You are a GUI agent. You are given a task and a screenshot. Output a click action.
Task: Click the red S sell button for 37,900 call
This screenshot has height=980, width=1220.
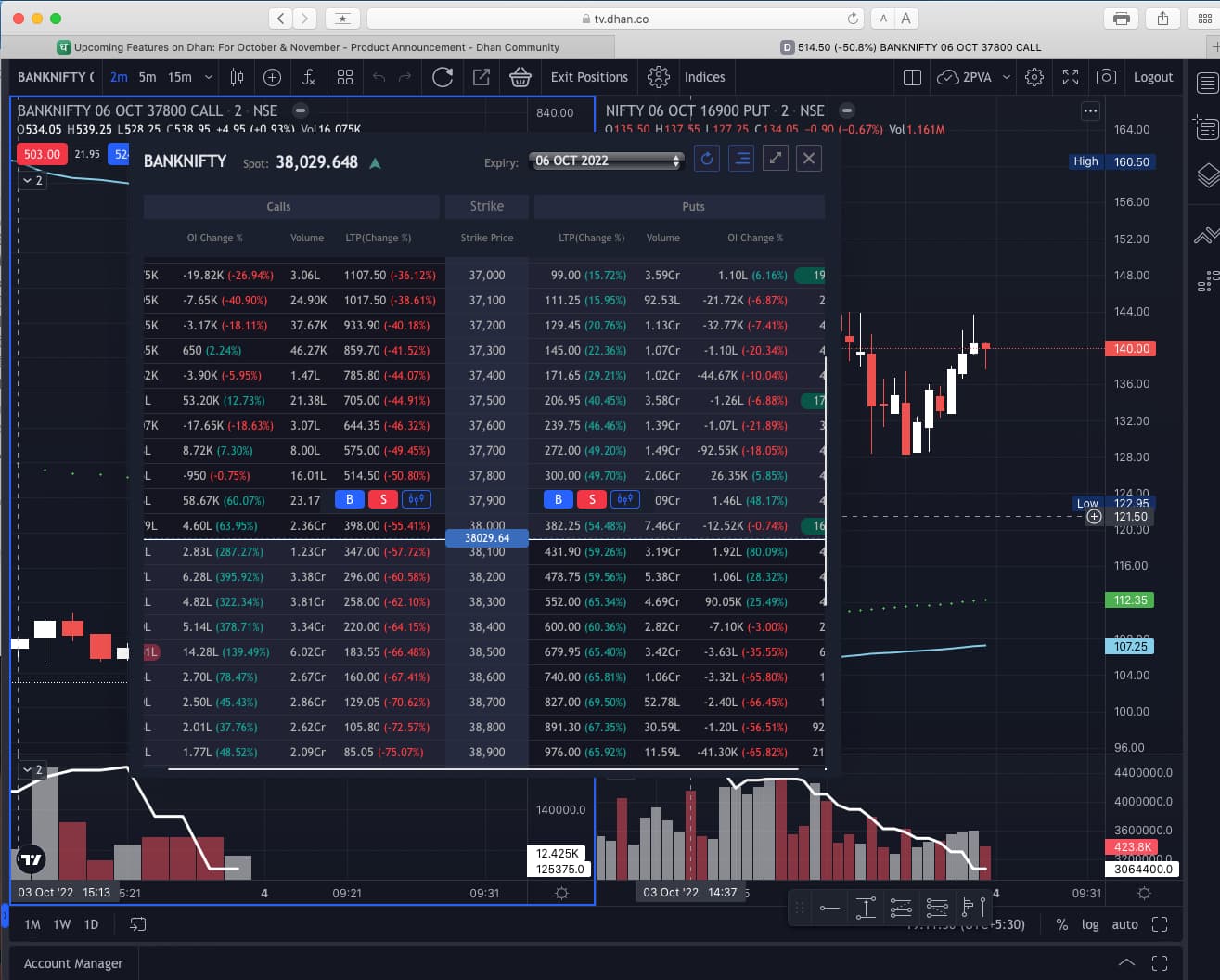(x=383, y=499)
